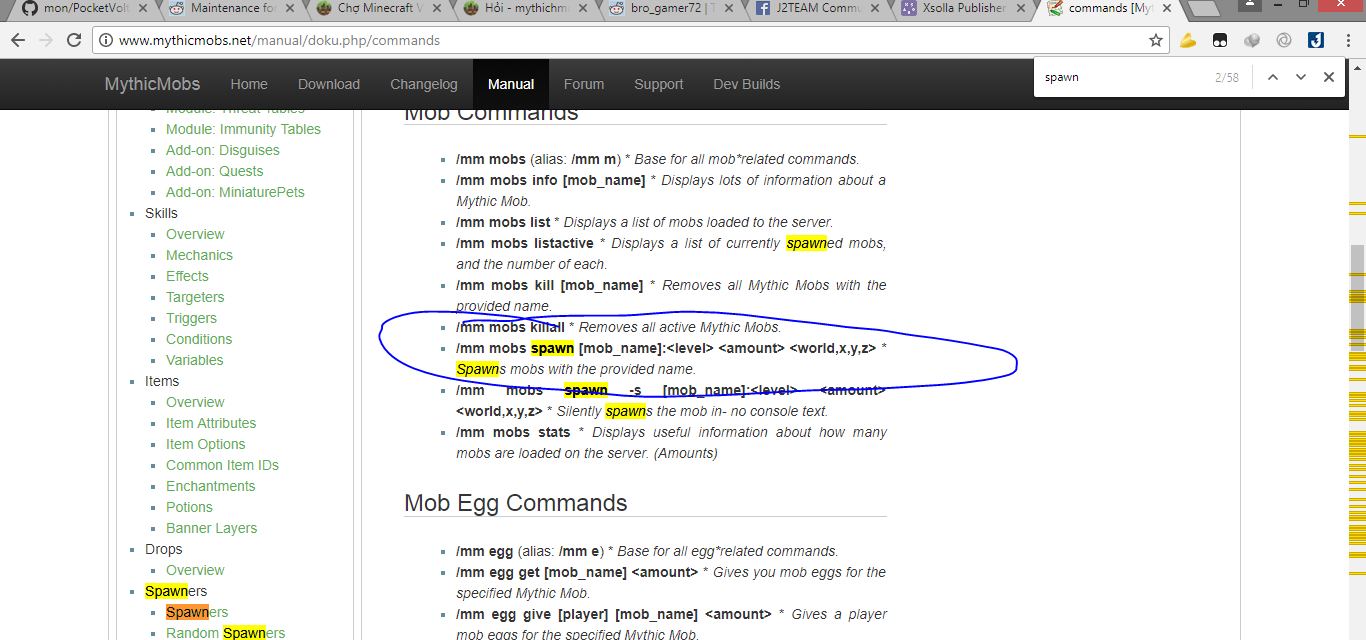Open the Manual nav item
This screenshot has width=1366, height=640.
tap(511, 84)
